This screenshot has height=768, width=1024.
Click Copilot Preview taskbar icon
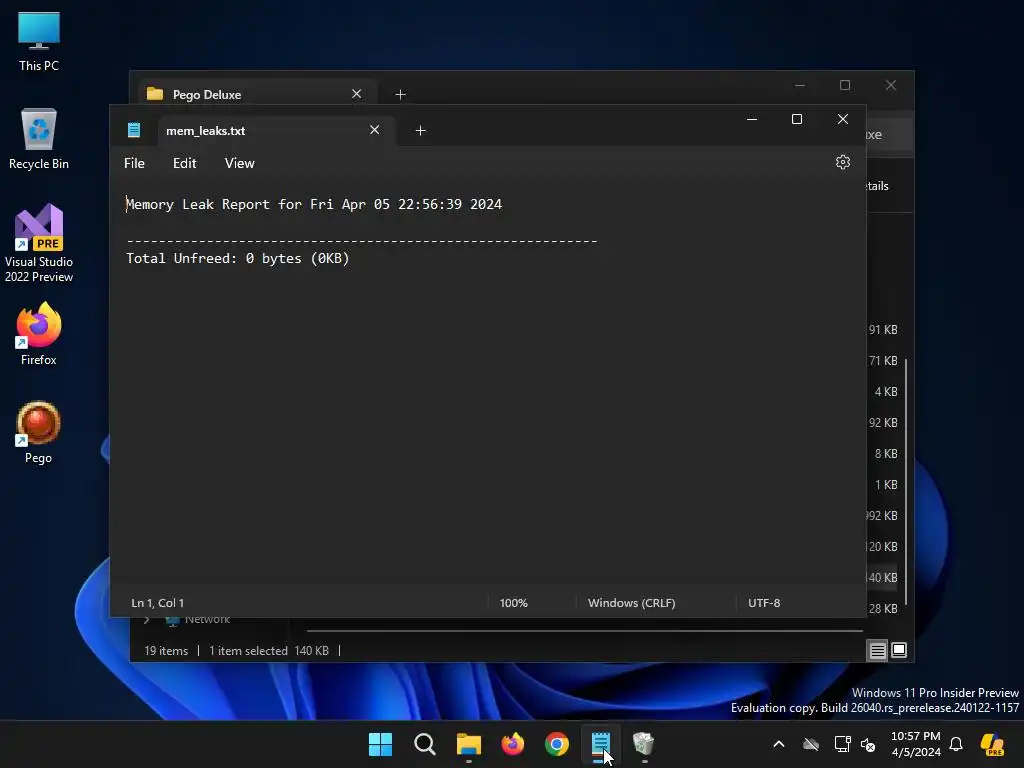[992, 744]
